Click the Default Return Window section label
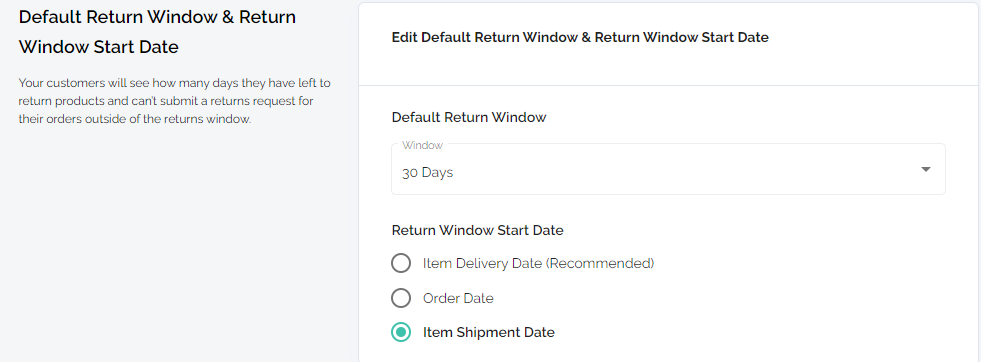The image size is (981, 362). pos(469,117)
